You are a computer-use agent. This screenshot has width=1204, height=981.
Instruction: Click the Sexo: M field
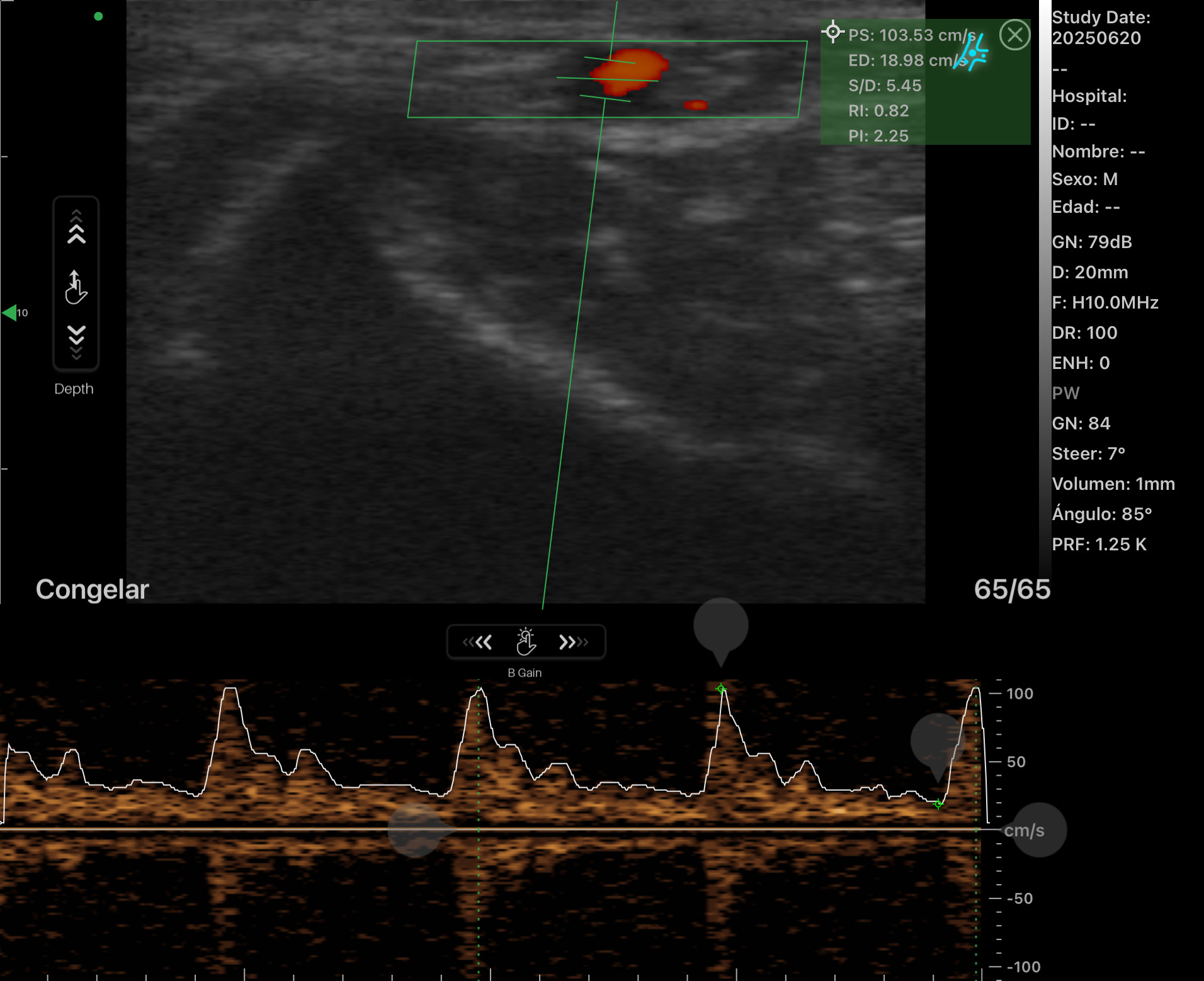tap(1085, 179)
